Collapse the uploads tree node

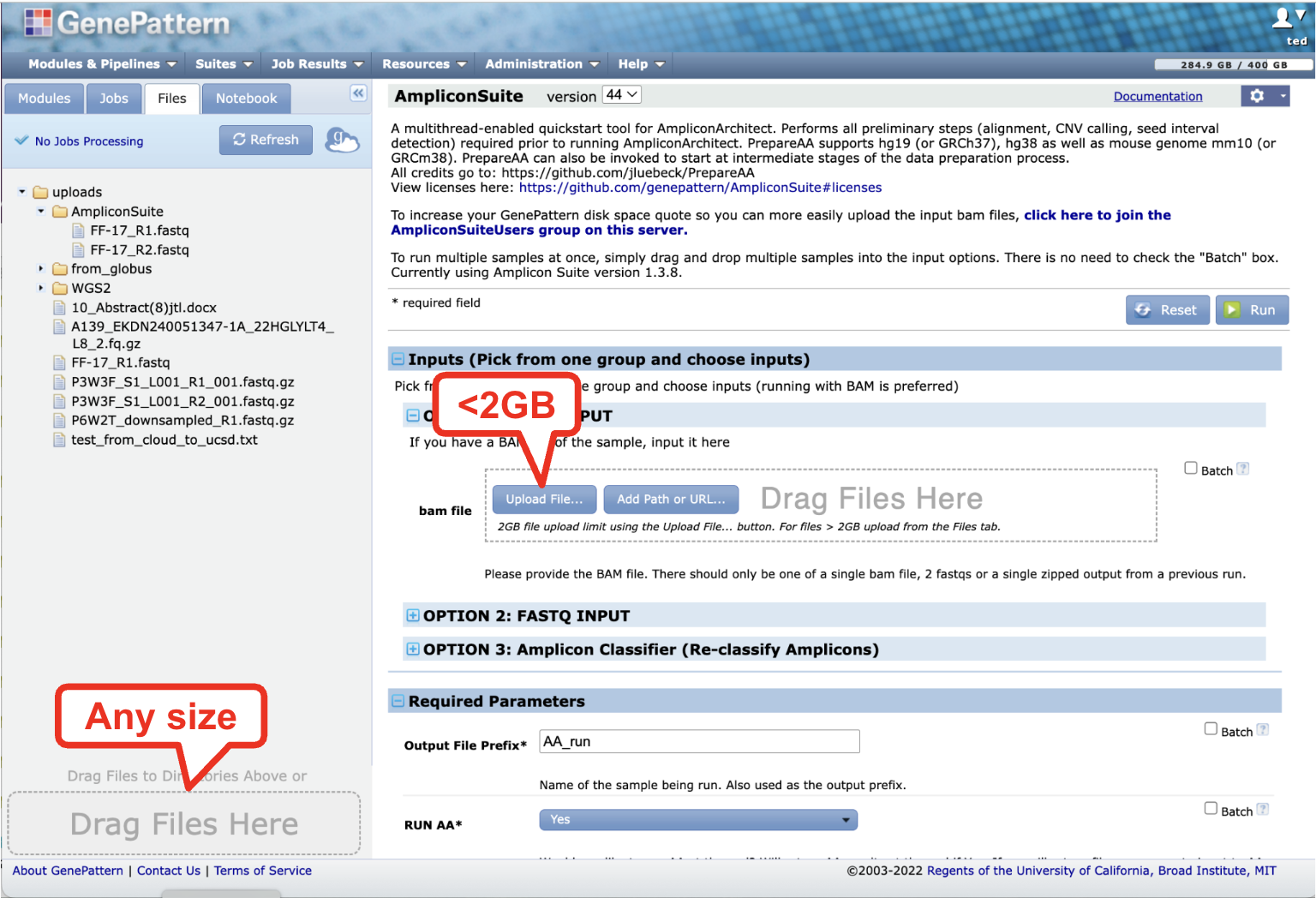click(x=22, y=192)
